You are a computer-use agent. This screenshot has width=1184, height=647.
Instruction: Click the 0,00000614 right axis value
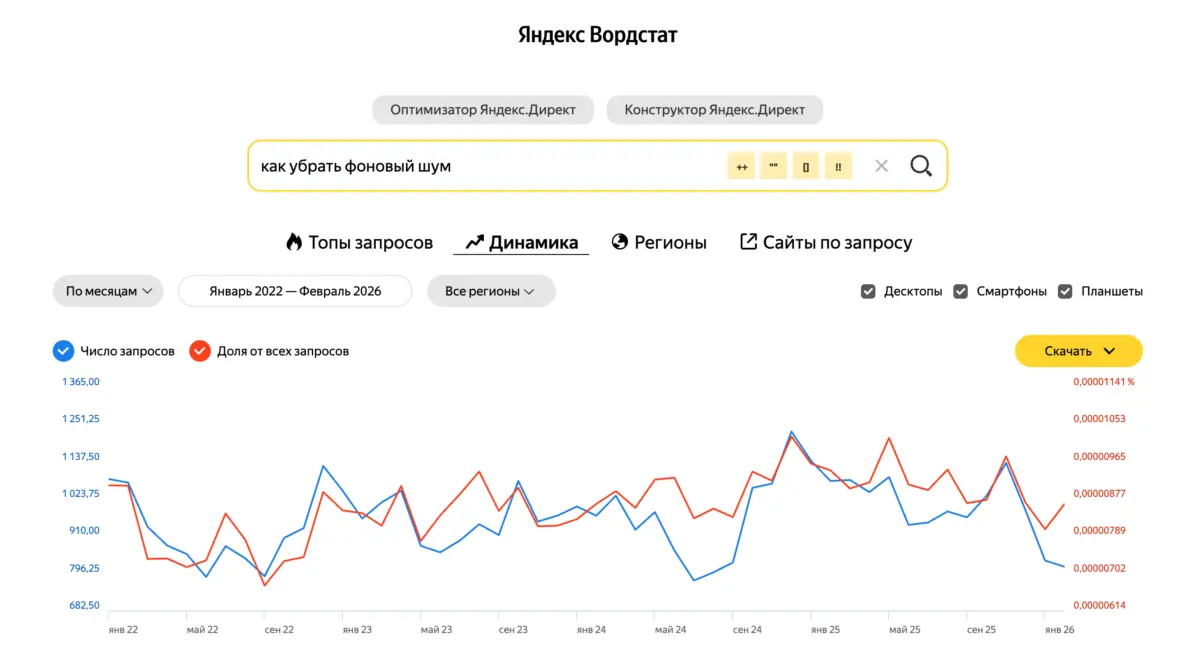[x=1099, y=605]
